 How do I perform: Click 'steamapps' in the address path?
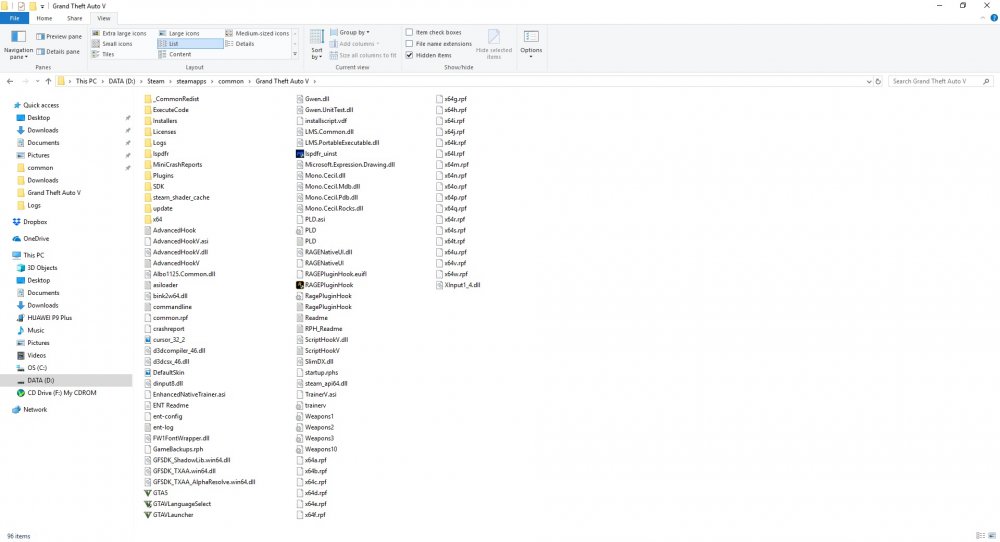click(x=191, y=82)
